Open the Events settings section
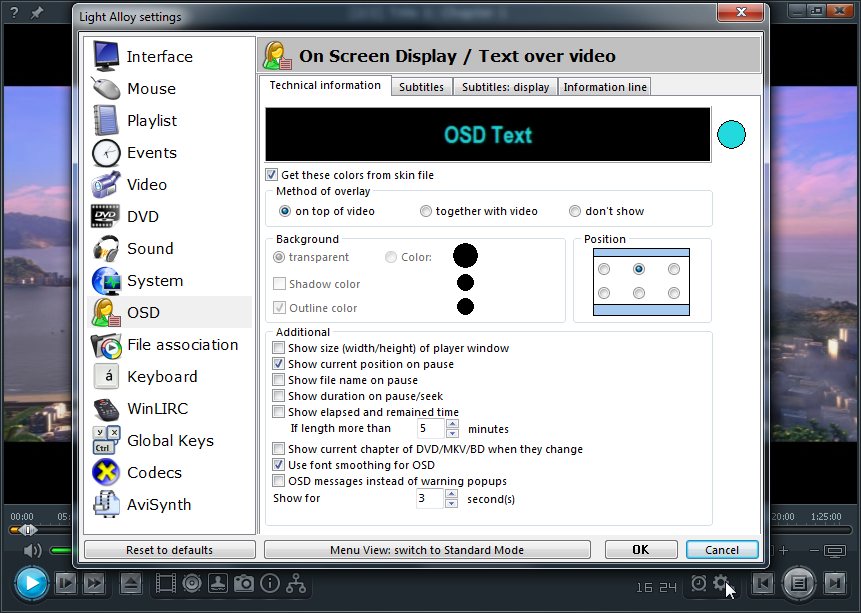 point(169,153)
